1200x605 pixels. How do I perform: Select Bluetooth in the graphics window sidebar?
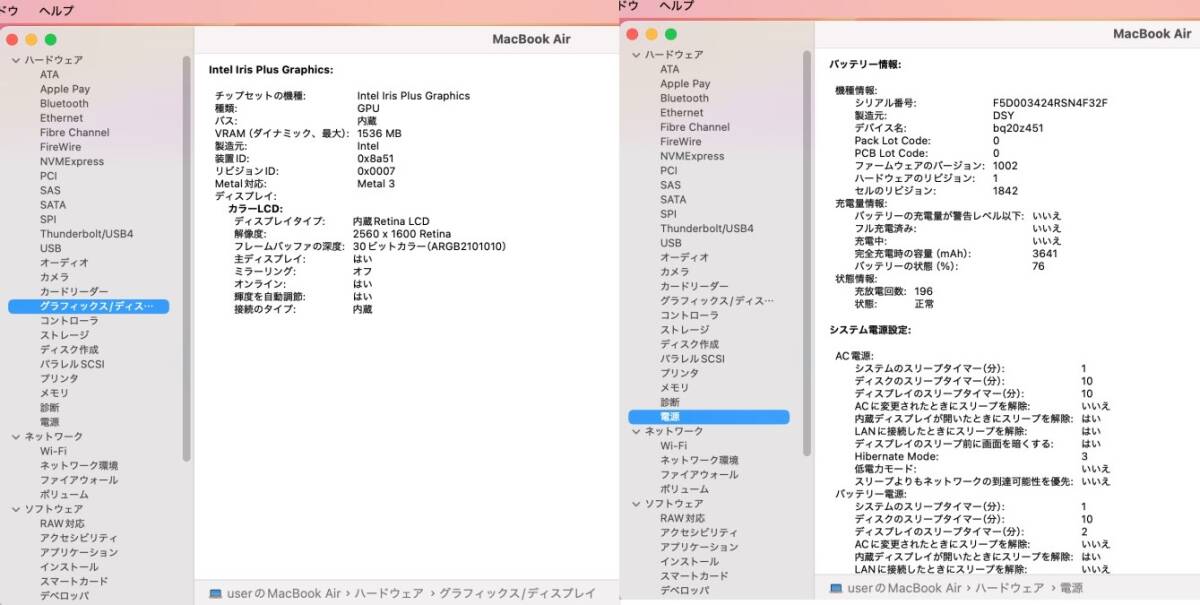64,104
